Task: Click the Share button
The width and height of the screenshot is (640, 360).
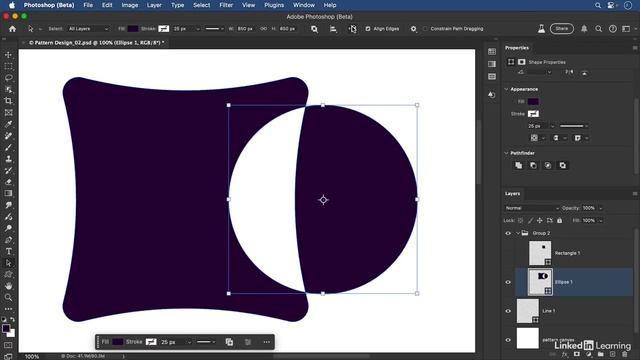Action: coord(562,29)
